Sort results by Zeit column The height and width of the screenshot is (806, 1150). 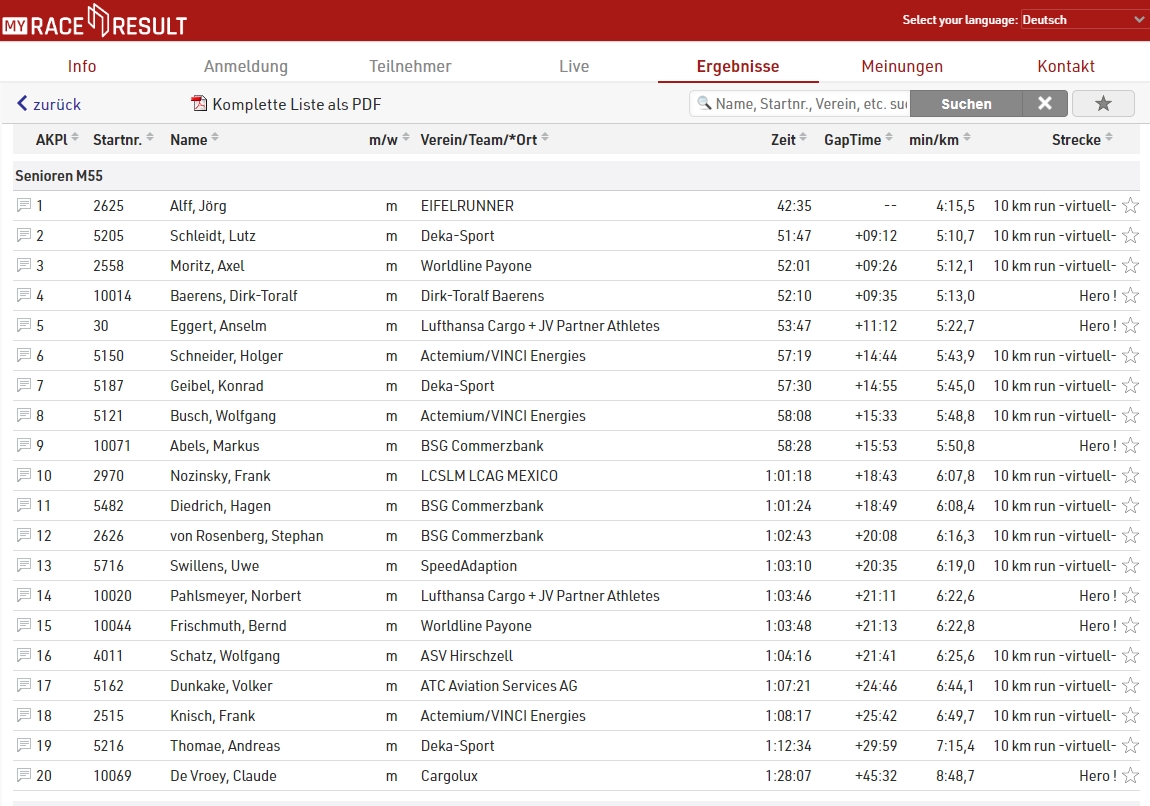[x=788, y=139]
